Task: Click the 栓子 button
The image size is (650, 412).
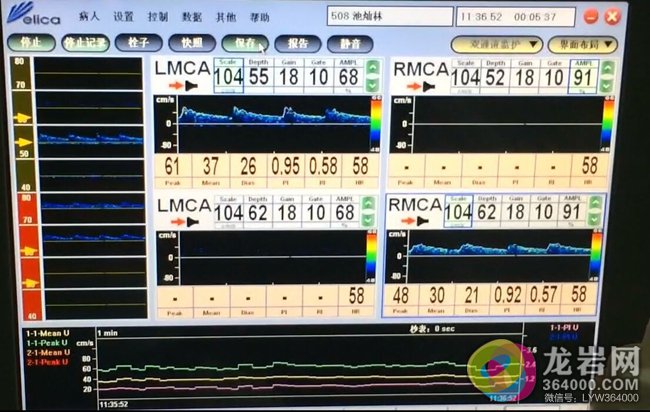Action: pos(138,43)
